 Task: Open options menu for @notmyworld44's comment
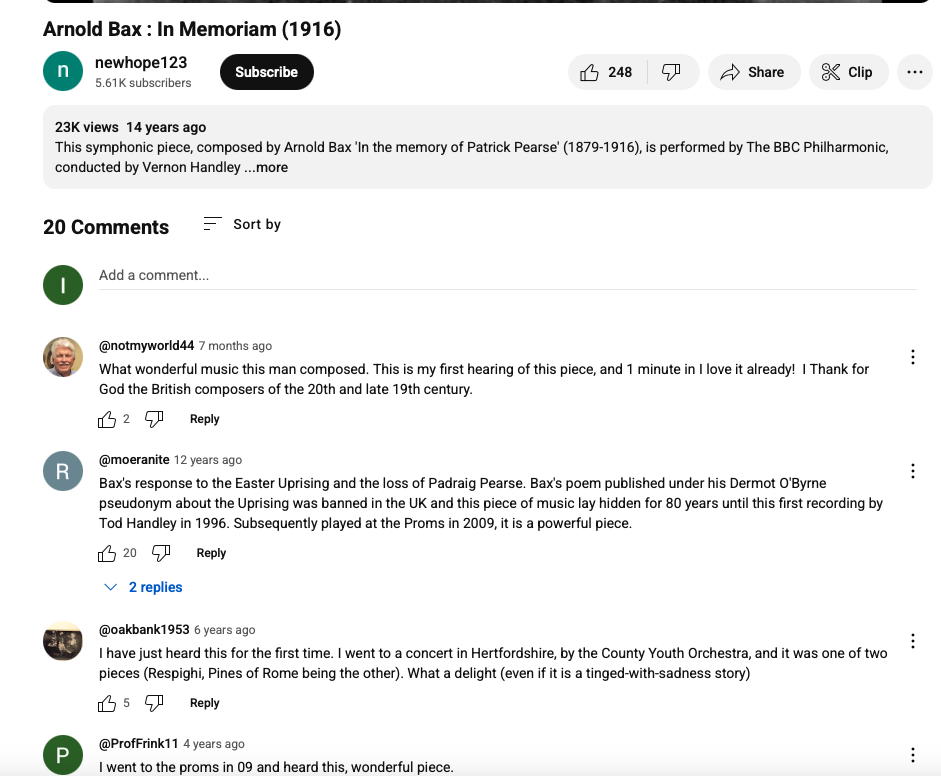point(913,357)
